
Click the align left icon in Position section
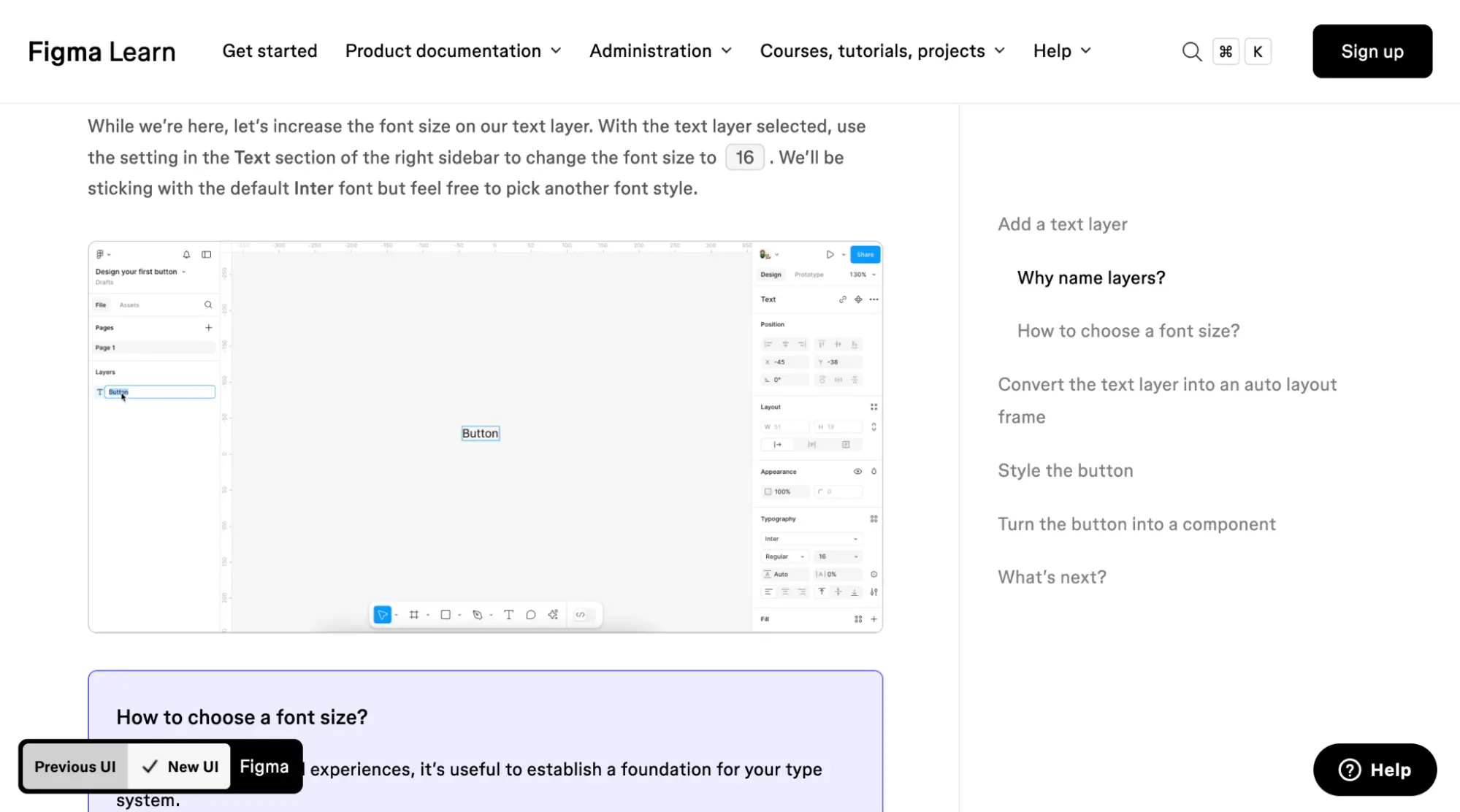[x=768, y=344]
